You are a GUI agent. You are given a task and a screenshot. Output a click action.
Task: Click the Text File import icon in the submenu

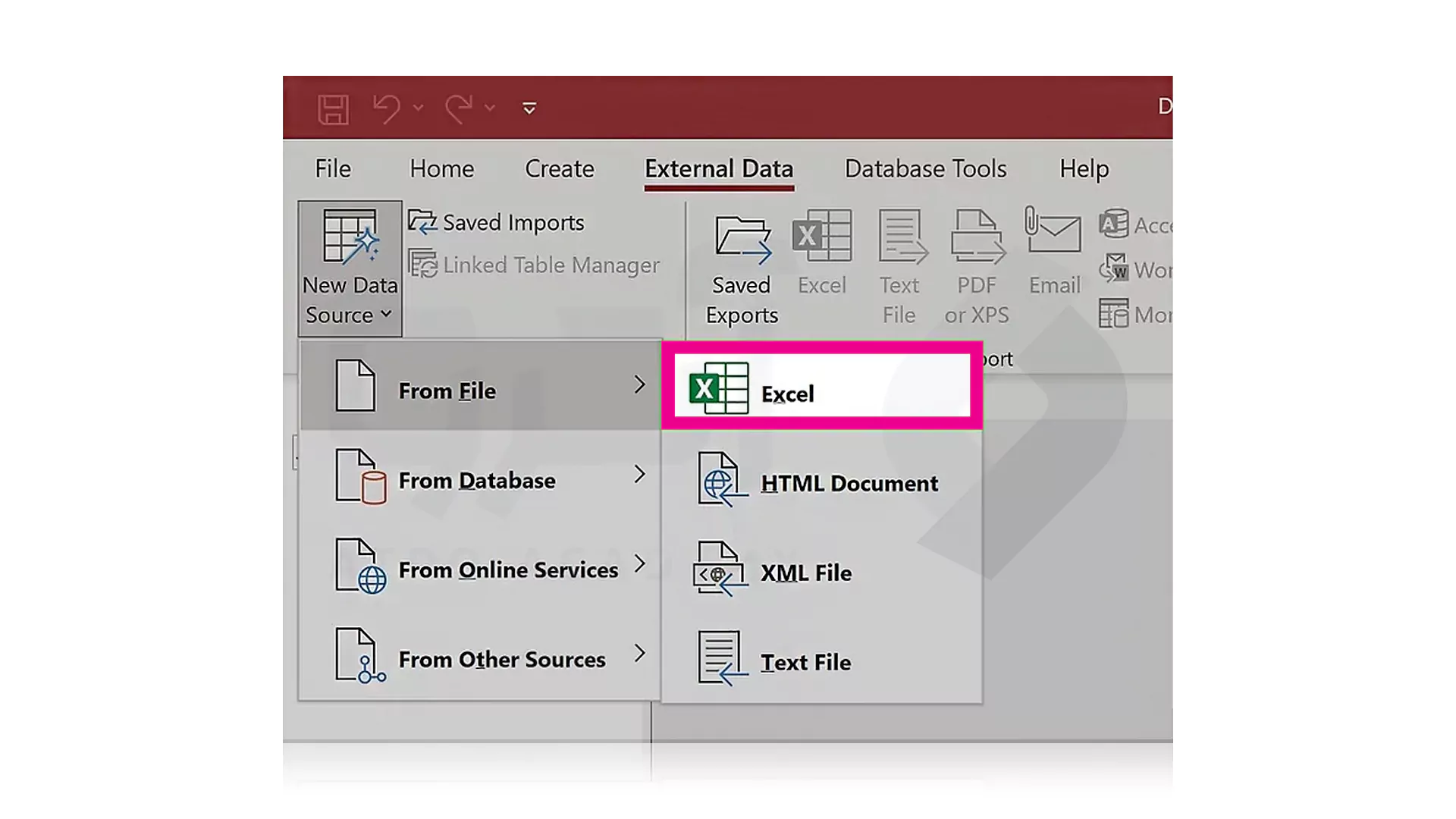click(x=722, y=658)
